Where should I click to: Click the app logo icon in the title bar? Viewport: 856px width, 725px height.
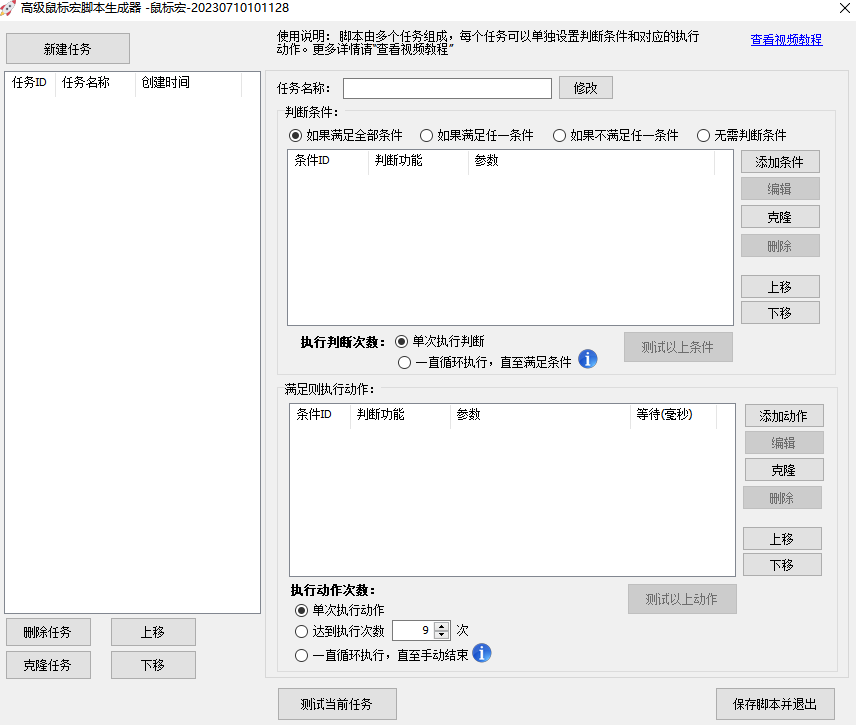pyautogui.click(x=10, y=8)
